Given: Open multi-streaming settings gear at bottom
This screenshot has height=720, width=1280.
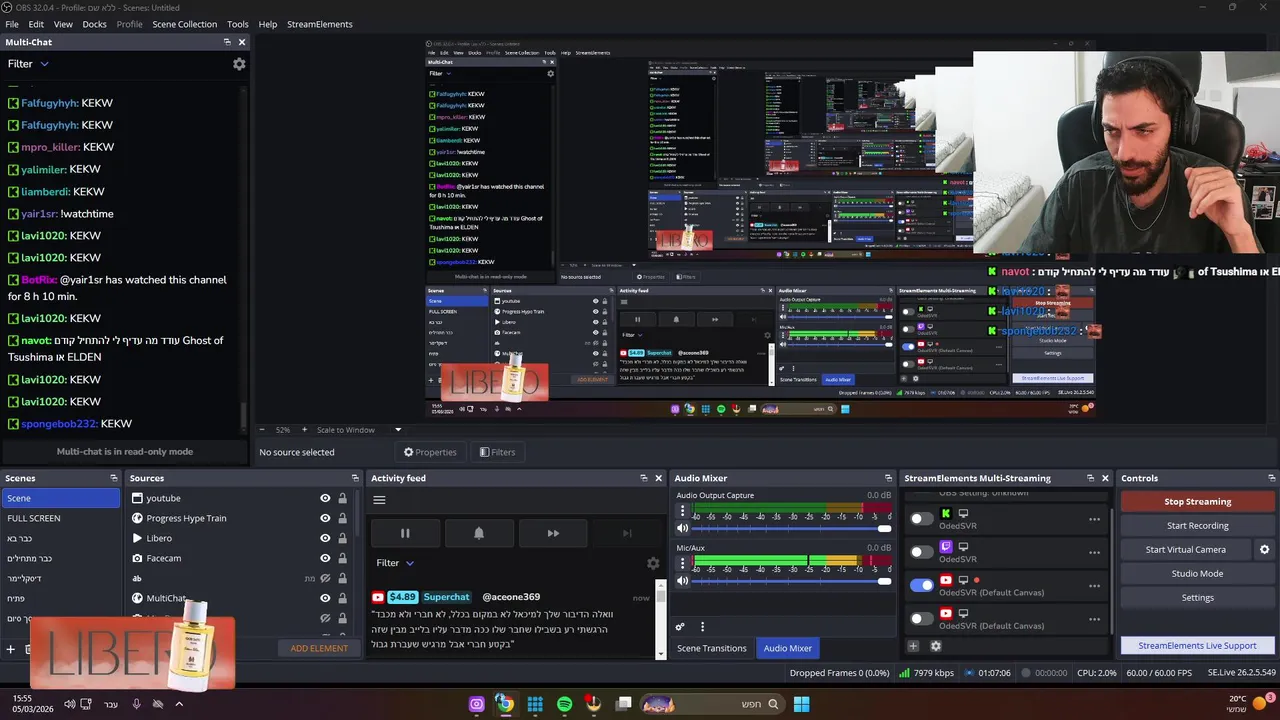Looking at the screenshot, I should pyautogui.click(x=936, y=646).
